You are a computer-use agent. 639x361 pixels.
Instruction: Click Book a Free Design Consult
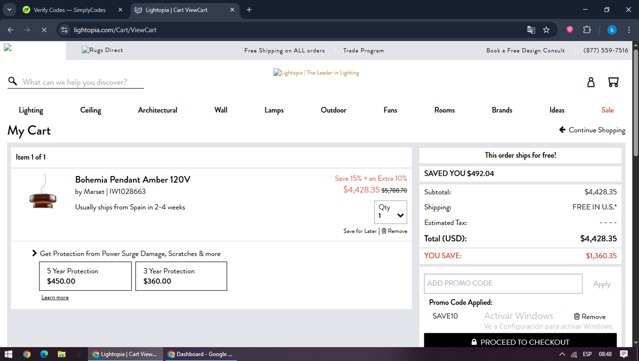[525, 51]
